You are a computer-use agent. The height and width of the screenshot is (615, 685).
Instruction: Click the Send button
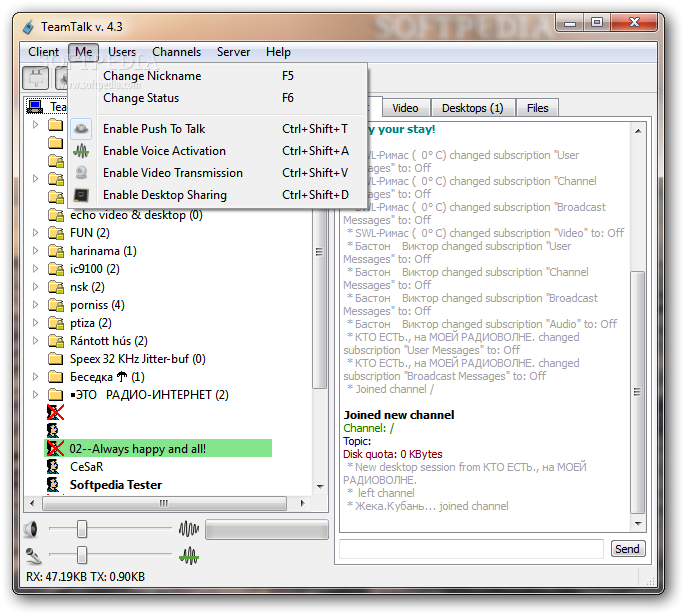(x=627, y=549)
